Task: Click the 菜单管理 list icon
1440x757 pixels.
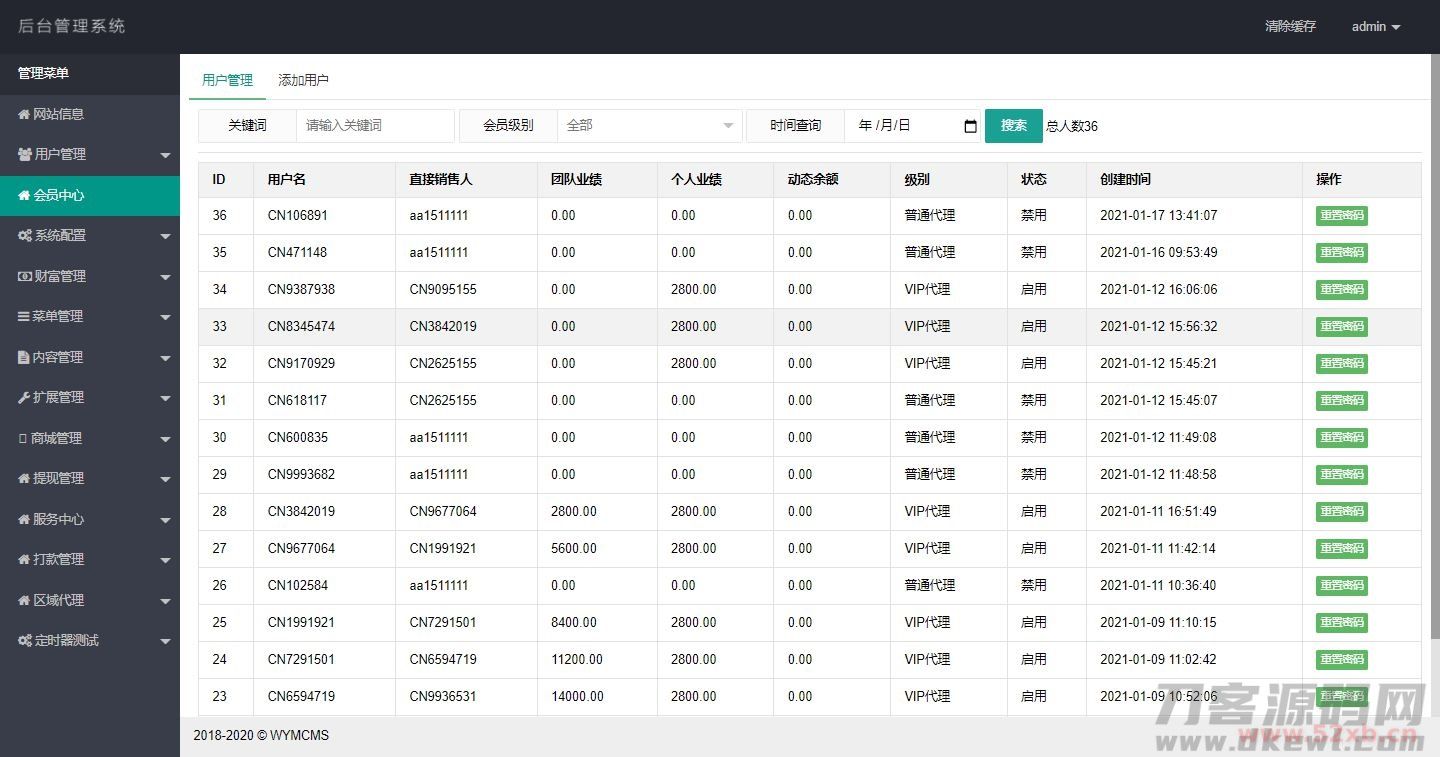Action: 24,316
